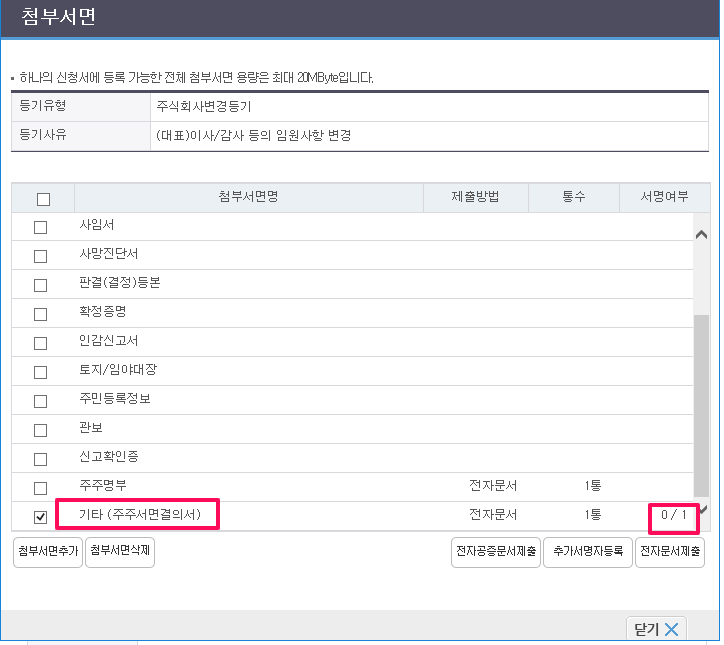Check the 주주명부 row checkbox
Image resolution: width=724 pixels, height=645 pixels.
tap(41, 488)
